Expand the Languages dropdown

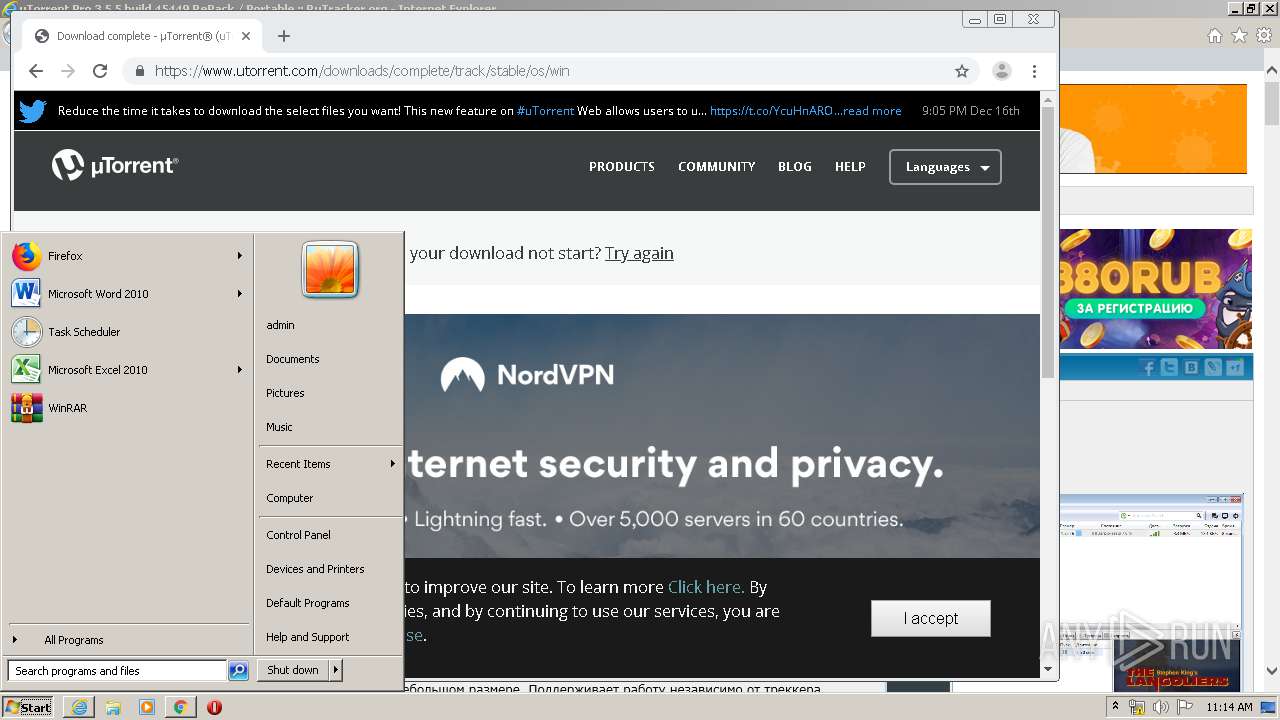click(945, 167)
